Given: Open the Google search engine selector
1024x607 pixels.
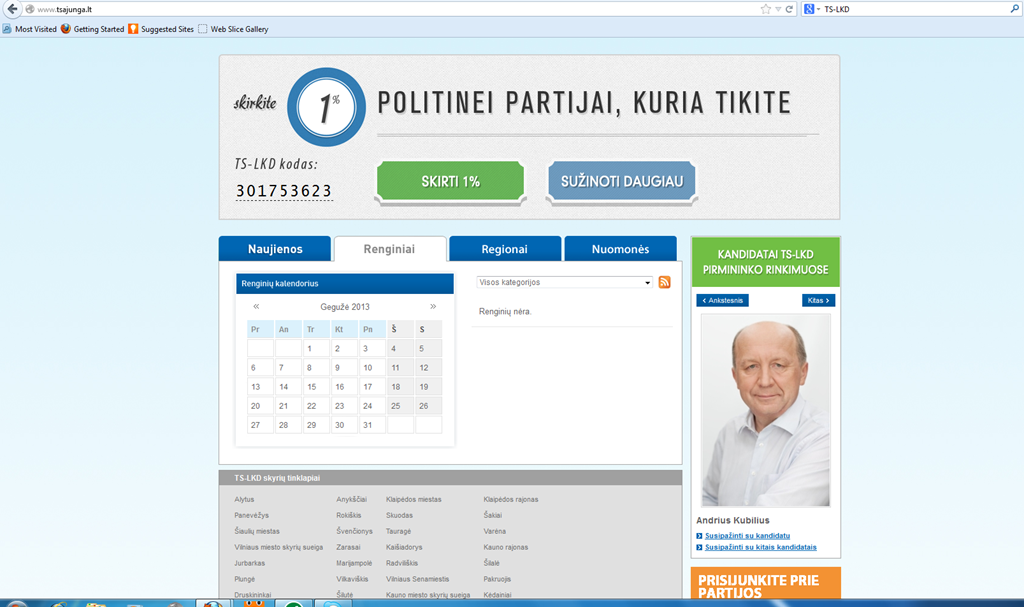Looking at the screenshot, I should click(811, 9).
